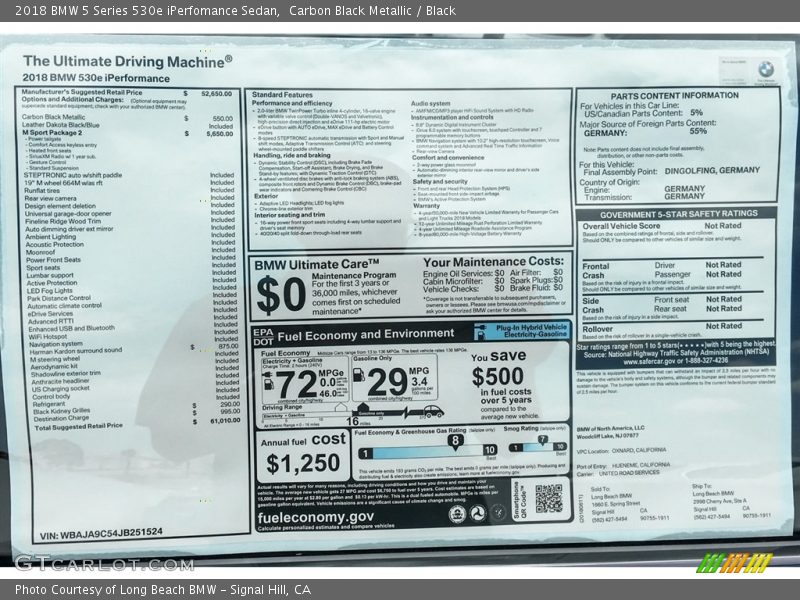This screenshot has height=600, width=800.
Task: Click the car icon on the driving range bar
Action: 433,410
